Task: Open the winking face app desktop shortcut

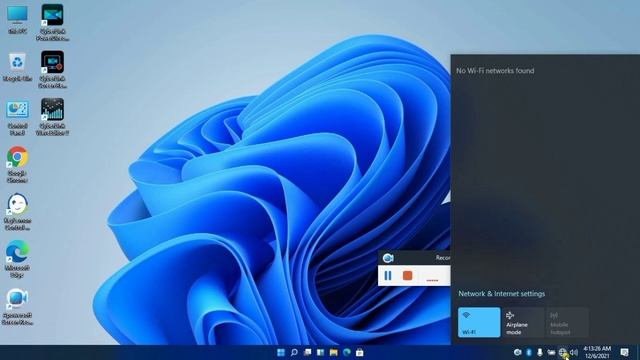Action: (x=17, y=211)
